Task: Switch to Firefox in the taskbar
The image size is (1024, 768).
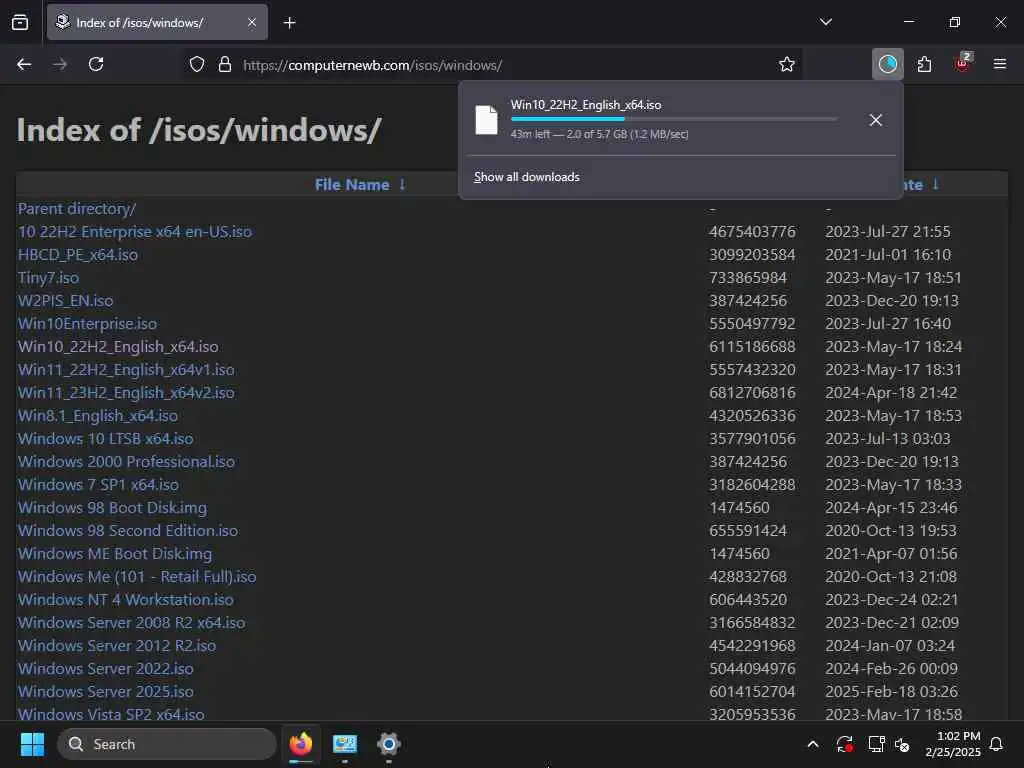Action: [x=301, y=744]
